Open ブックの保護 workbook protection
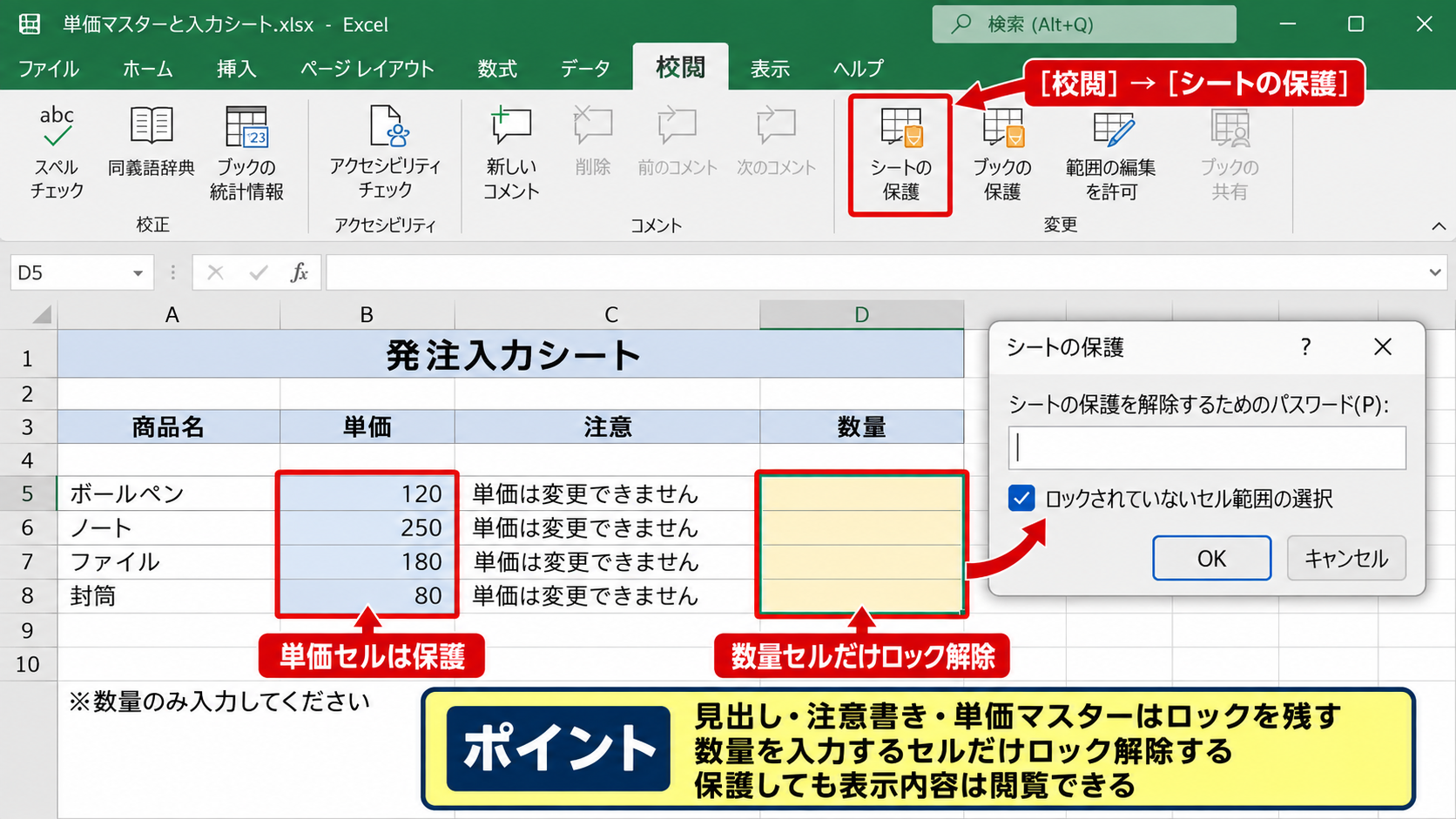 click(1002, 153)
